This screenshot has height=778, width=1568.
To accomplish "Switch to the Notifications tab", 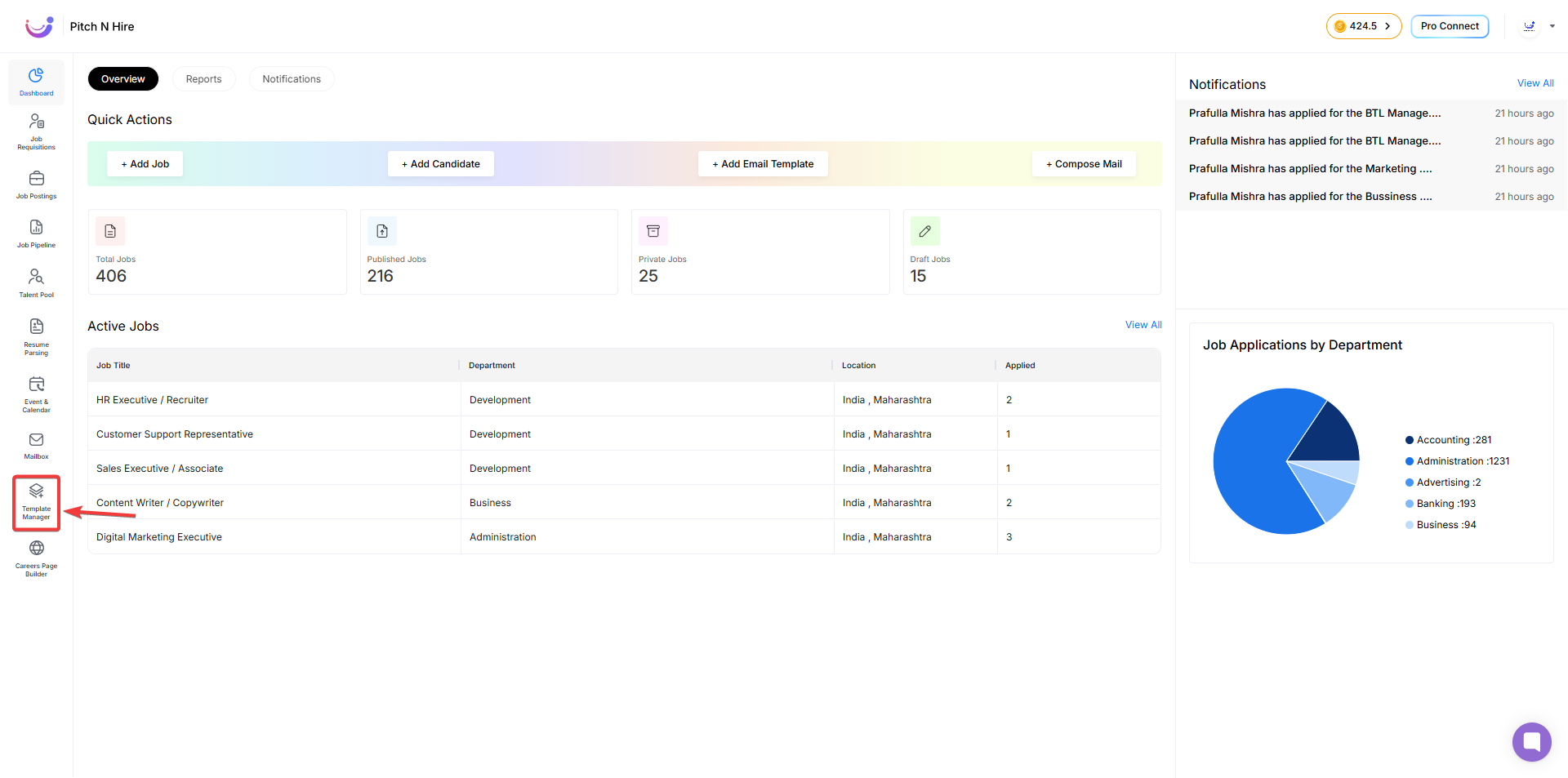I will click(292, 79).
